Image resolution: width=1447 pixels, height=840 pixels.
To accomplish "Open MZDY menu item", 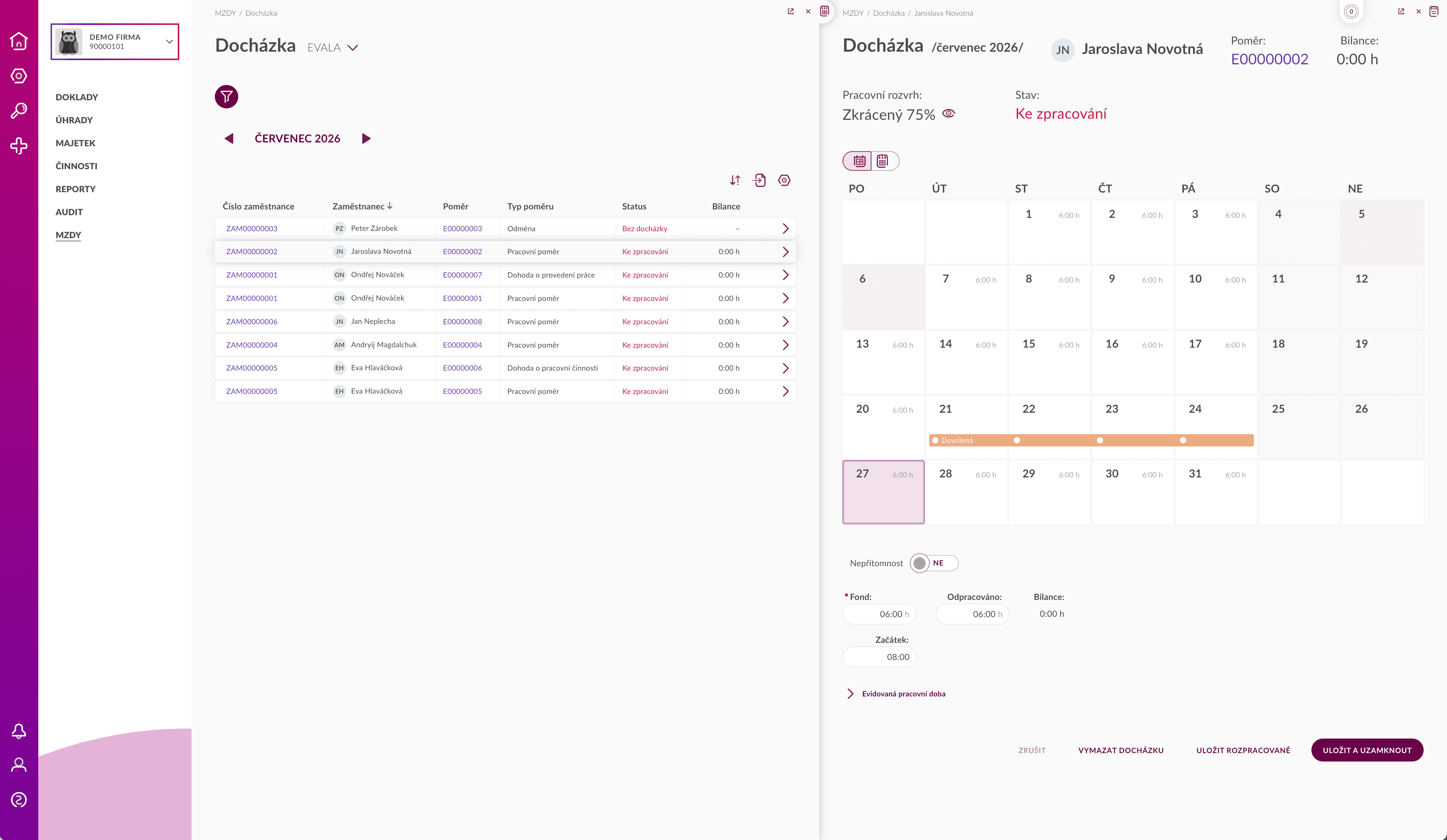I will (x=68, y=235).
